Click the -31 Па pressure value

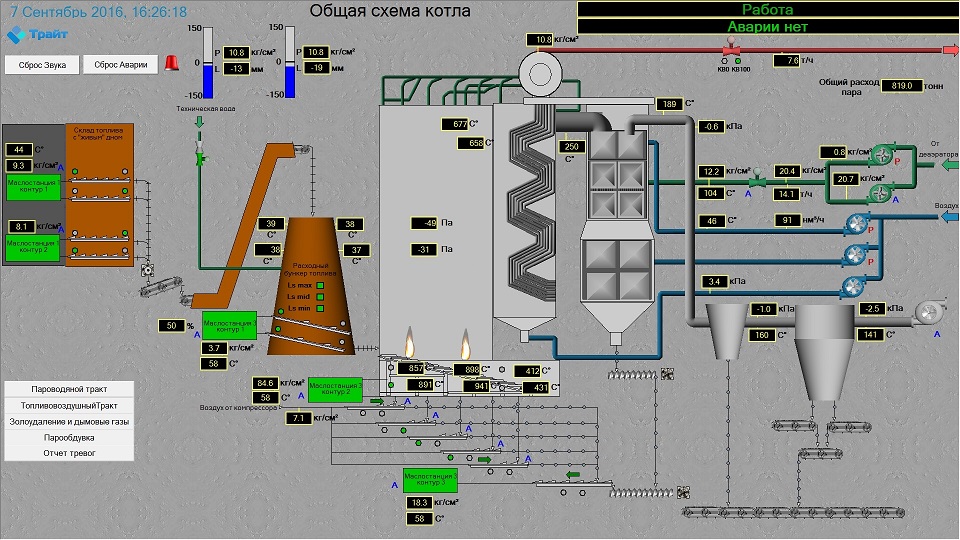tap(424, 249)
